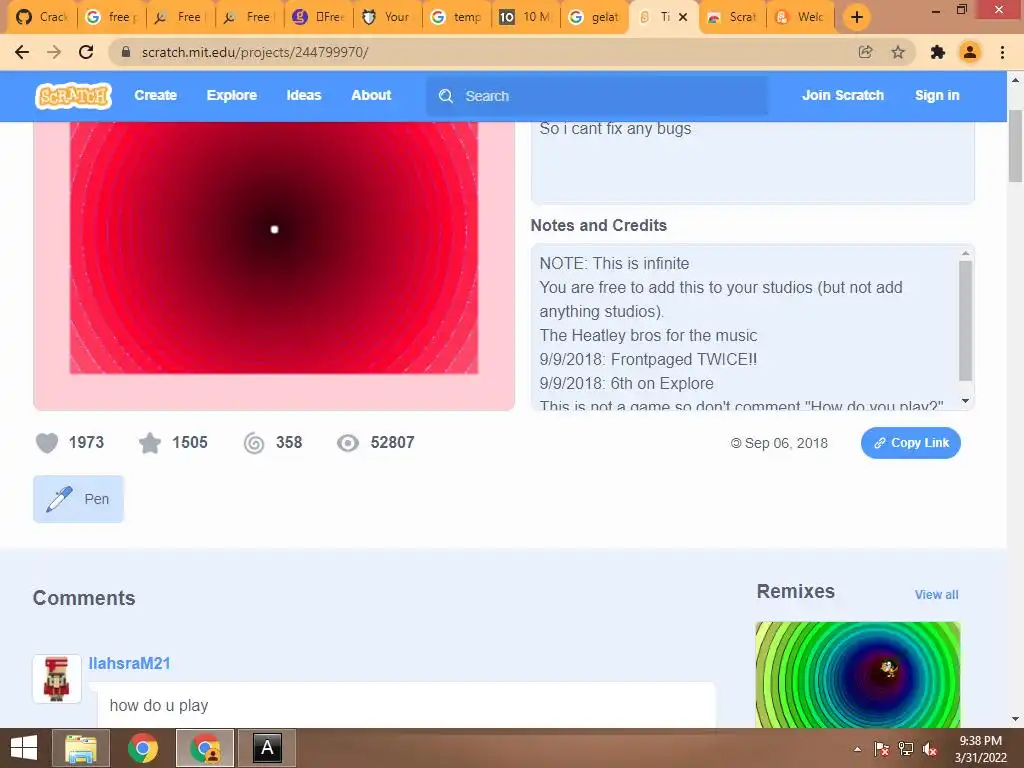Screen dimensions: 1024x768
Task: Open Chrome three-dot menu
Action: (1002, 52)
